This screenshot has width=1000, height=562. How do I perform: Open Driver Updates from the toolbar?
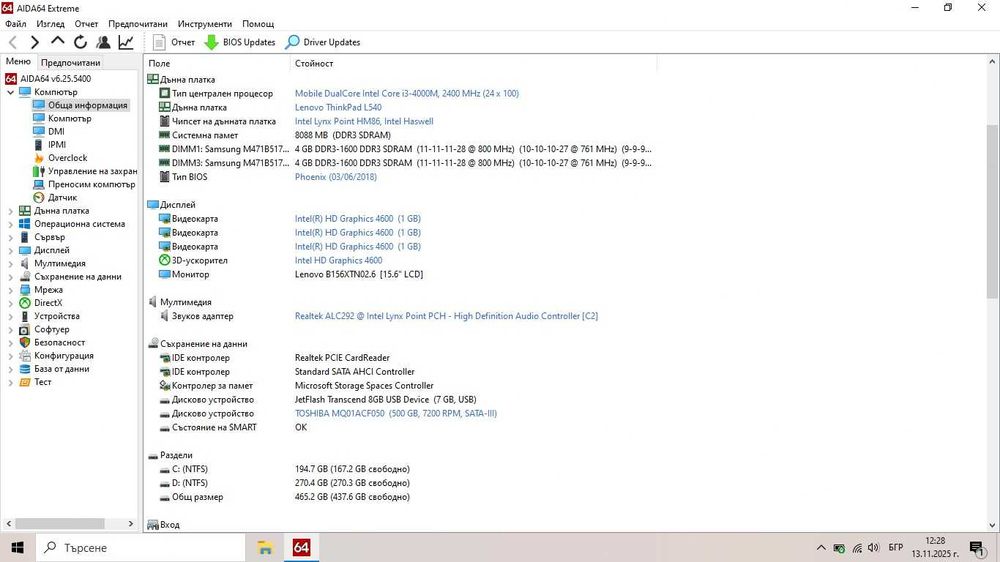(x=323, y=42)
